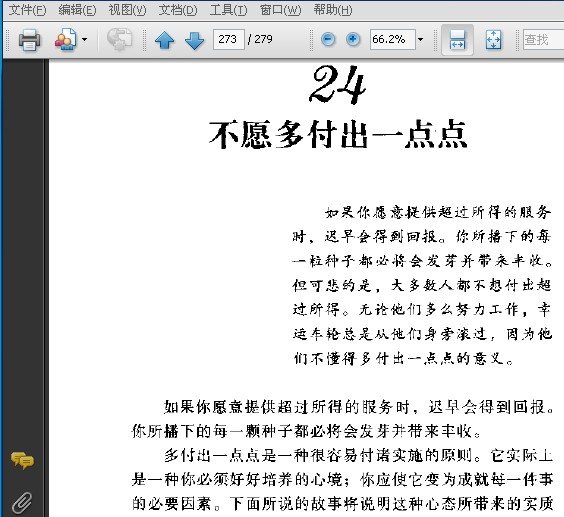Viewport: 564px width, 517px height.
Task: Click the collaborate people-and-document icon
Action: pyautogui.click(x=65, y=39)
